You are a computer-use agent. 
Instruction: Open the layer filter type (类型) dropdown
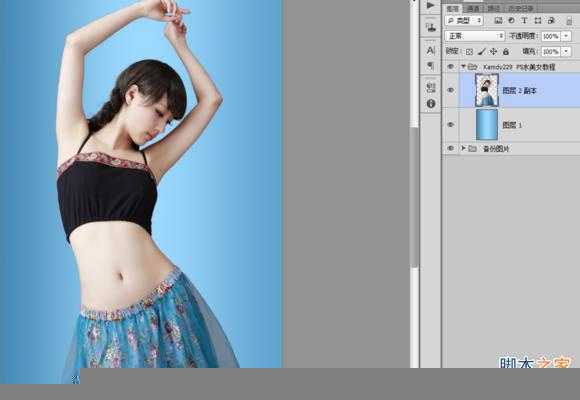point(464,20)
